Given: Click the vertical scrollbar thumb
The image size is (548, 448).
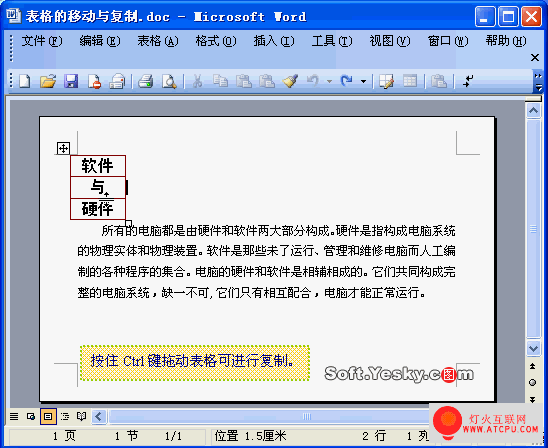Looking at the screenshot, I should pyautogui.click(x=533, y=229).
